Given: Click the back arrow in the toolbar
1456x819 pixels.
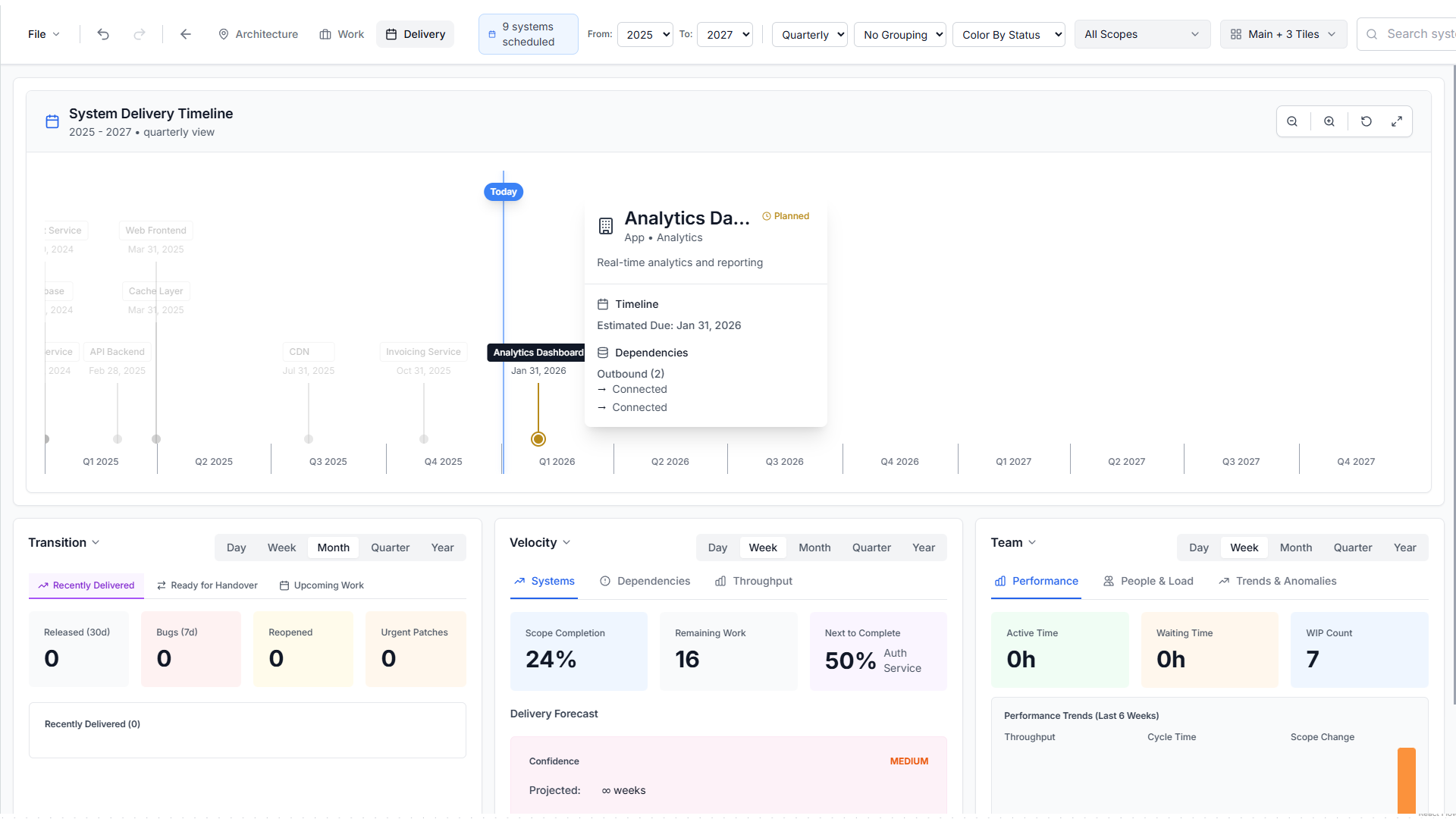Looking at the screenshot, I should pos(186,34).
